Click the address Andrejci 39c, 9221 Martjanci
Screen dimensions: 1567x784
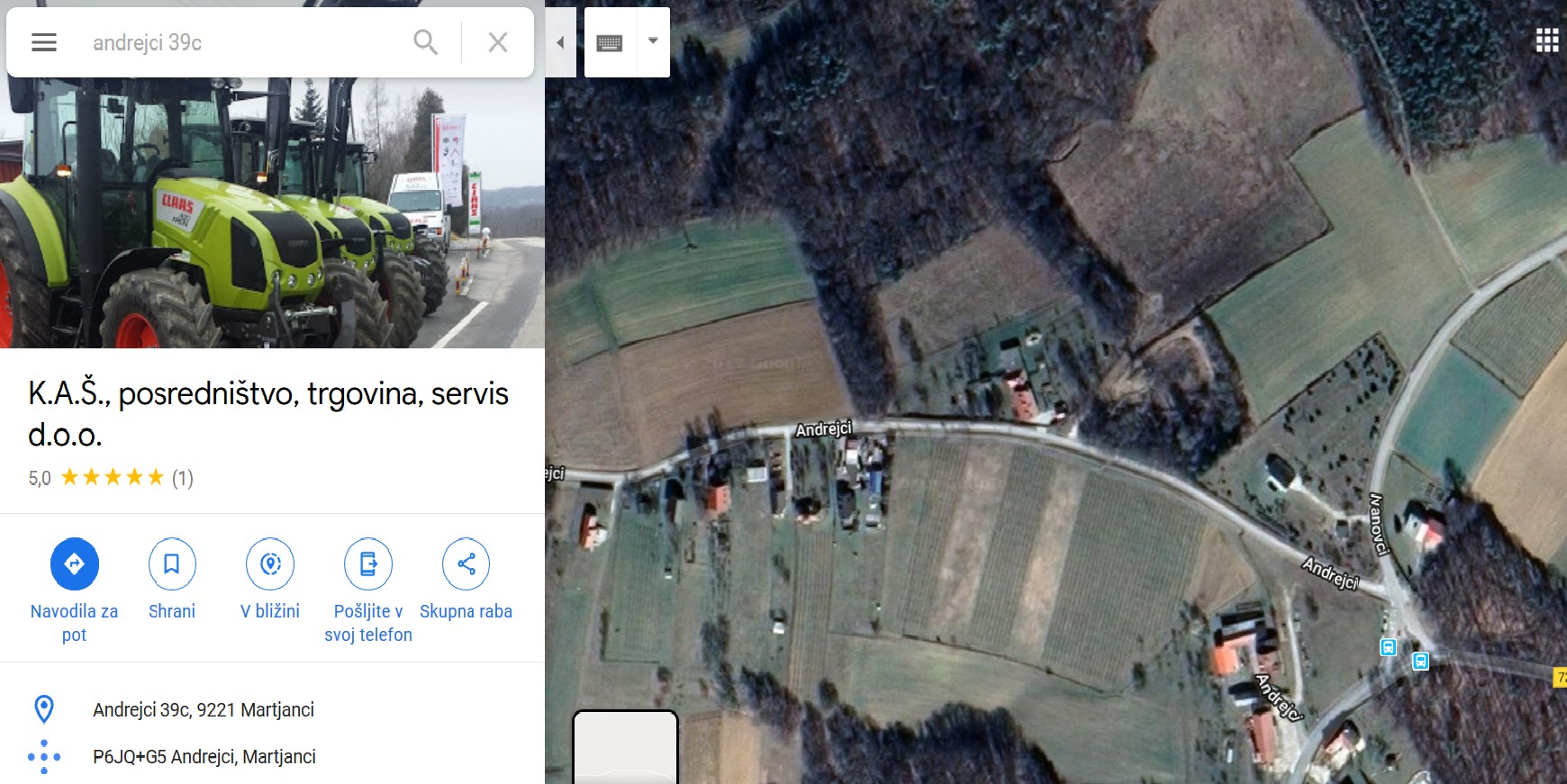tap(204, 709)
